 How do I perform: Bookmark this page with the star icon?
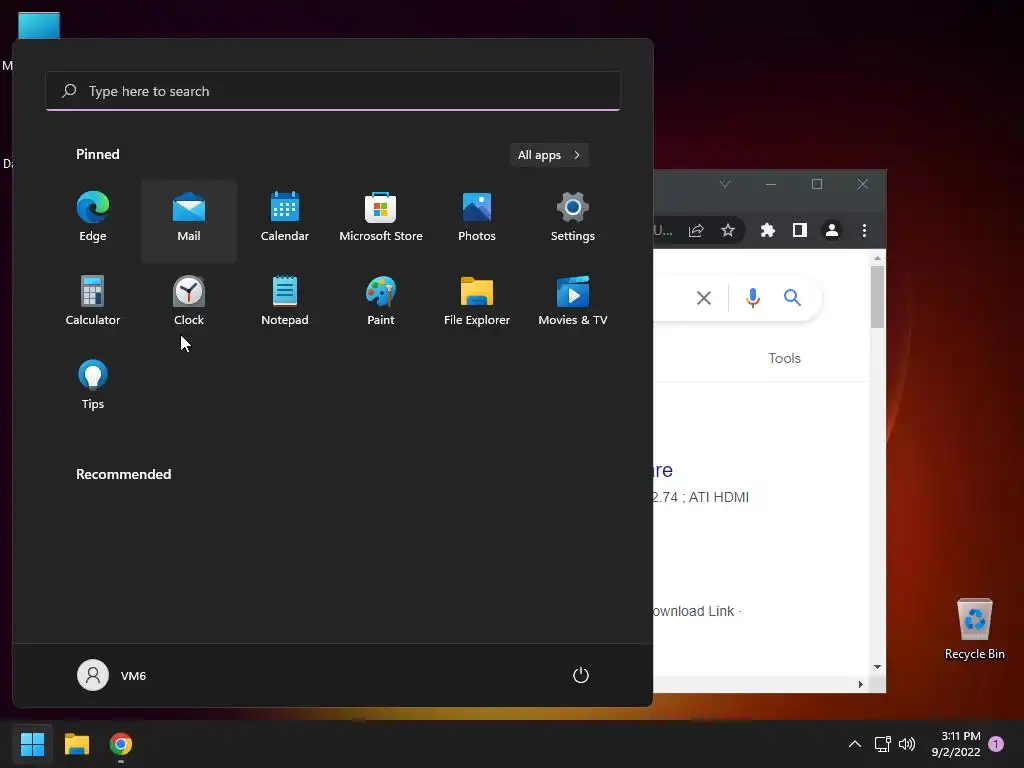tap(728, 230)
